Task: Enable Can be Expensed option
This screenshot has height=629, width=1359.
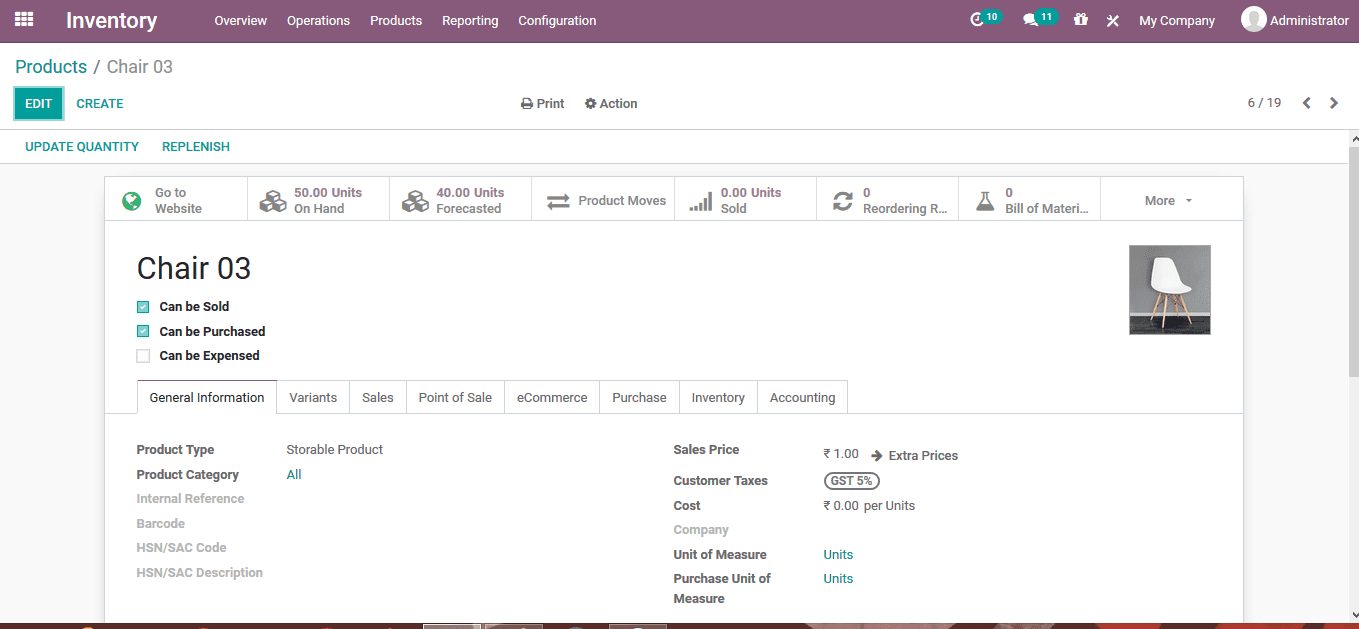Action: 143,355
